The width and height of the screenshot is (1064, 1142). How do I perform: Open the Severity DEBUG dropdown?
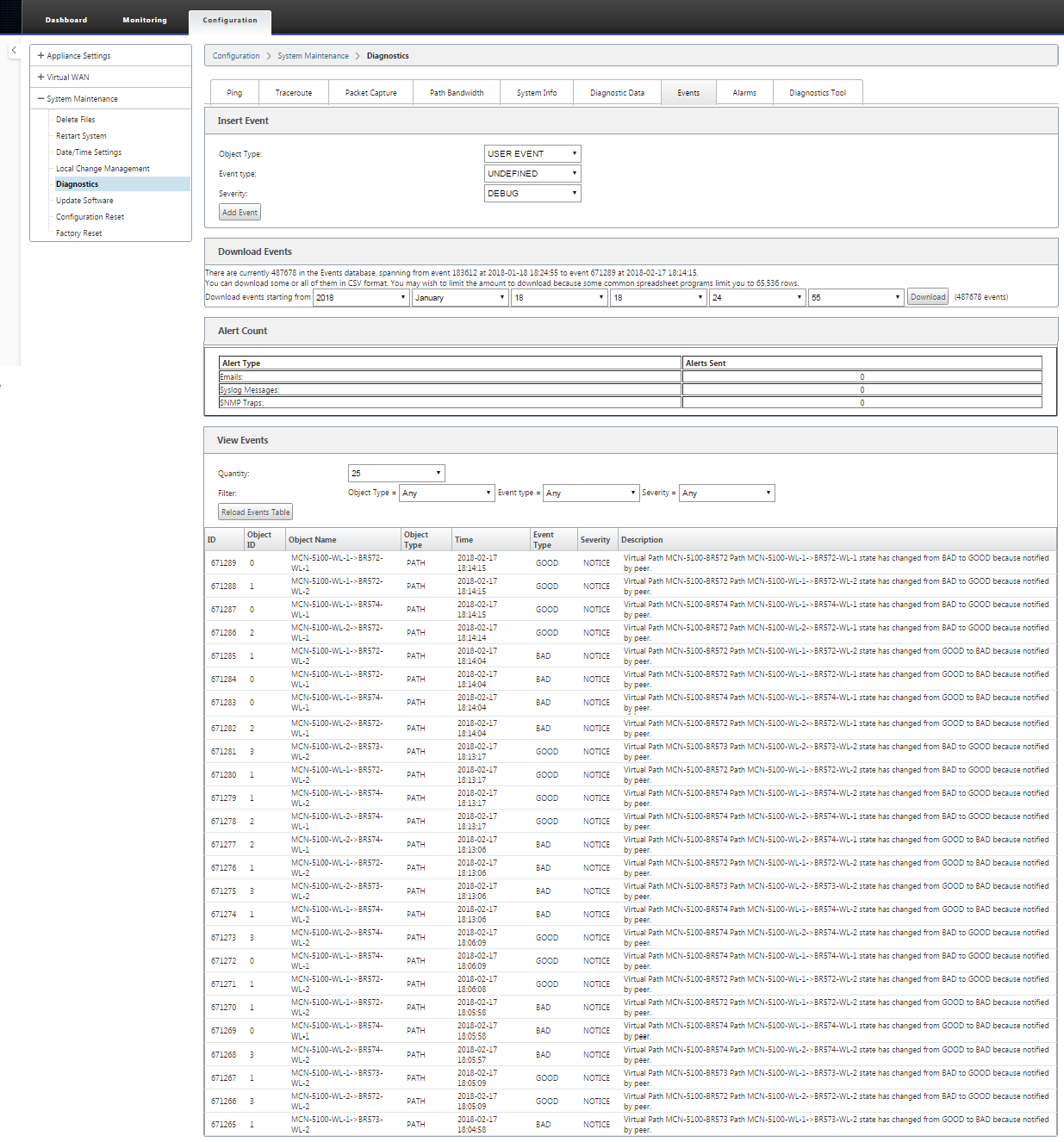tap(532, 194)
